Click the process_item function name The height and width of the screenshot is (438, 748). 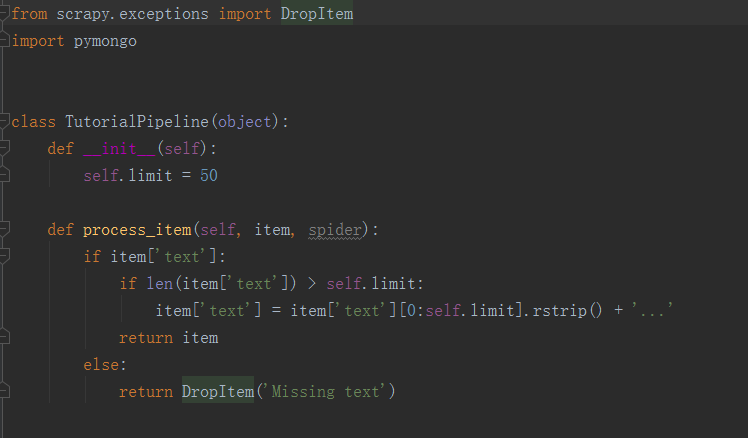pyautogui.click(x=137, y=230)
